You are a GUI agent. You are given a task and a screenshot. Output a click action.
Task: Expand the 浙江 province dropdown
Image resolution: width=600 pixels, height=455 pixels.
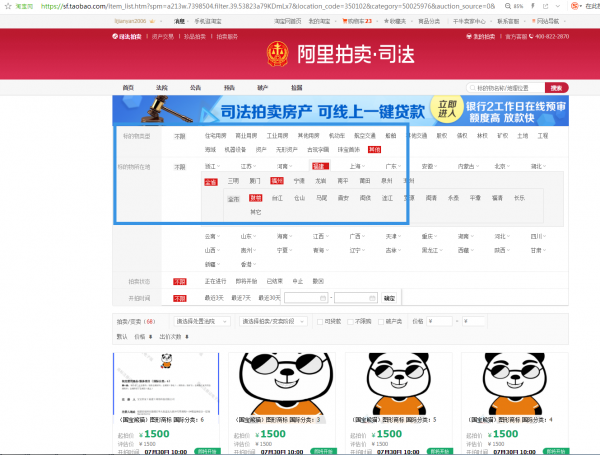click(x=213, y=165)
